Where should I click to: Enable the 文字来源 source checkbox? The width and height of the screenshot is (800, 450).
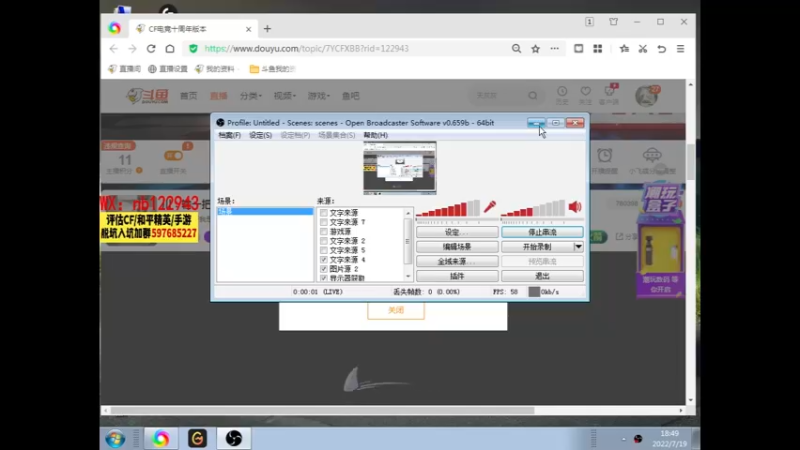pyautogui.click(x=323, y=213)
